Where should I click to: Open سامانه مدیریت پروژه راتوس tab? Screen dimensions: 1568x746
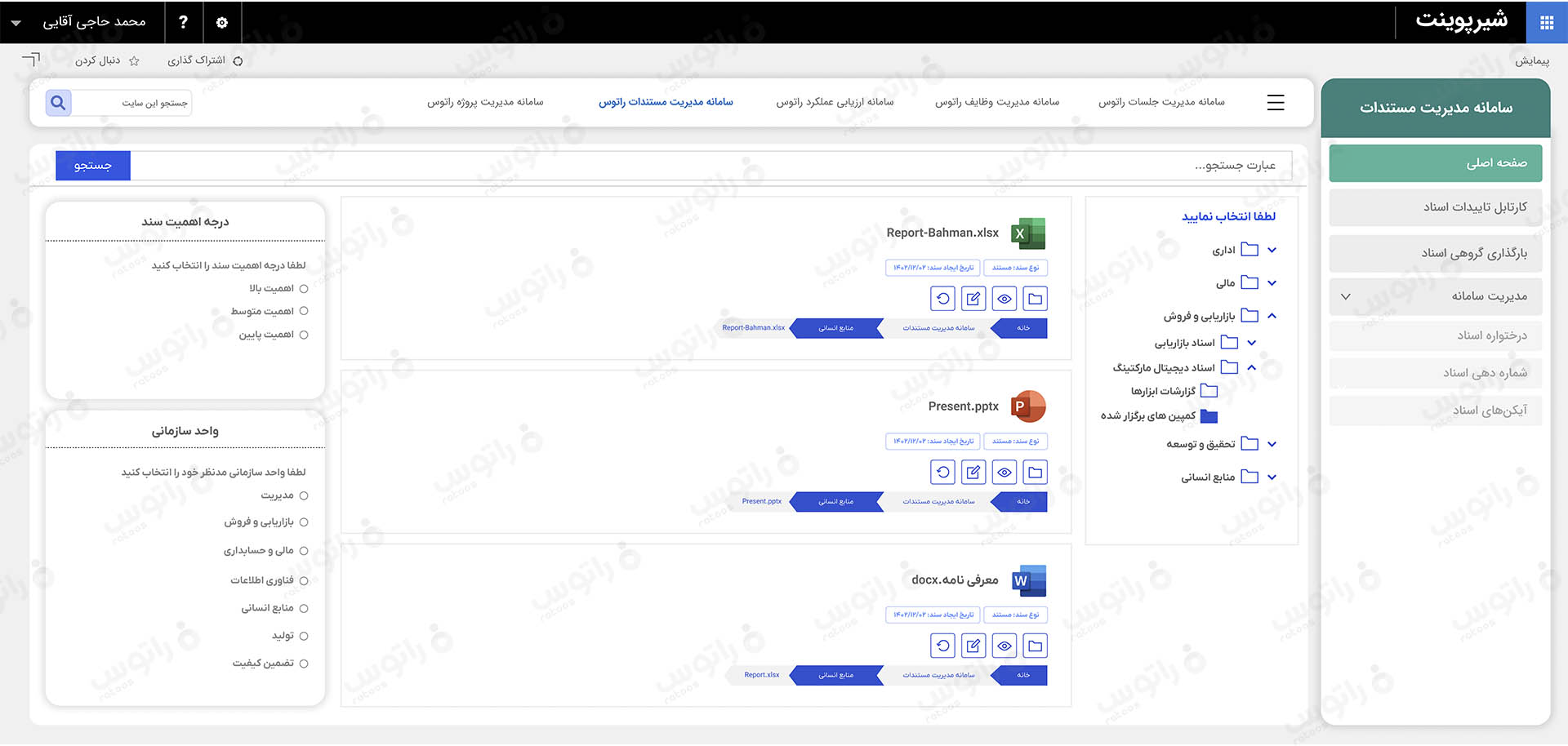pyautogui.click(x=485, y=102)
